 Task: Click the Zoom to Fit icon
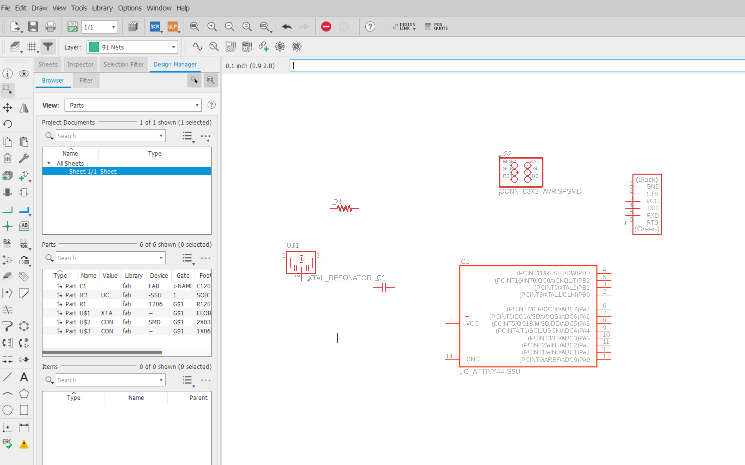(194, 27)
